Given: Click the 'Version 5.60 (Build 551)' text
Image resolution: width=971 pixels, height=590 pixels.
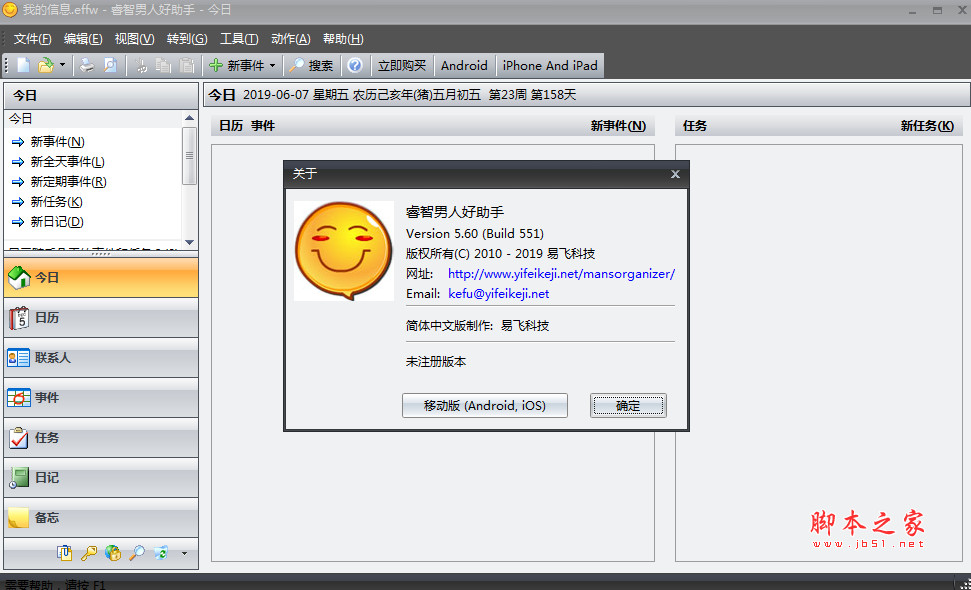Looking at the screenshot, I should (475, 233).
